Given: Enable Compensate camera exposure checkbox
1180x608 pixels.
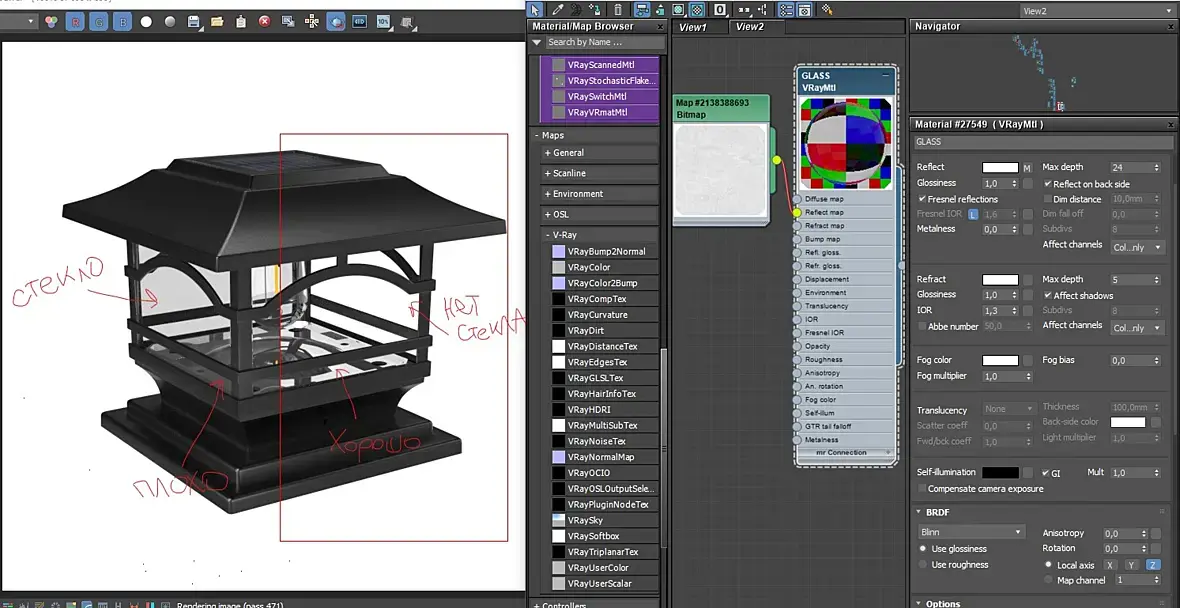Looking at the screenshot, I should 923,488.
